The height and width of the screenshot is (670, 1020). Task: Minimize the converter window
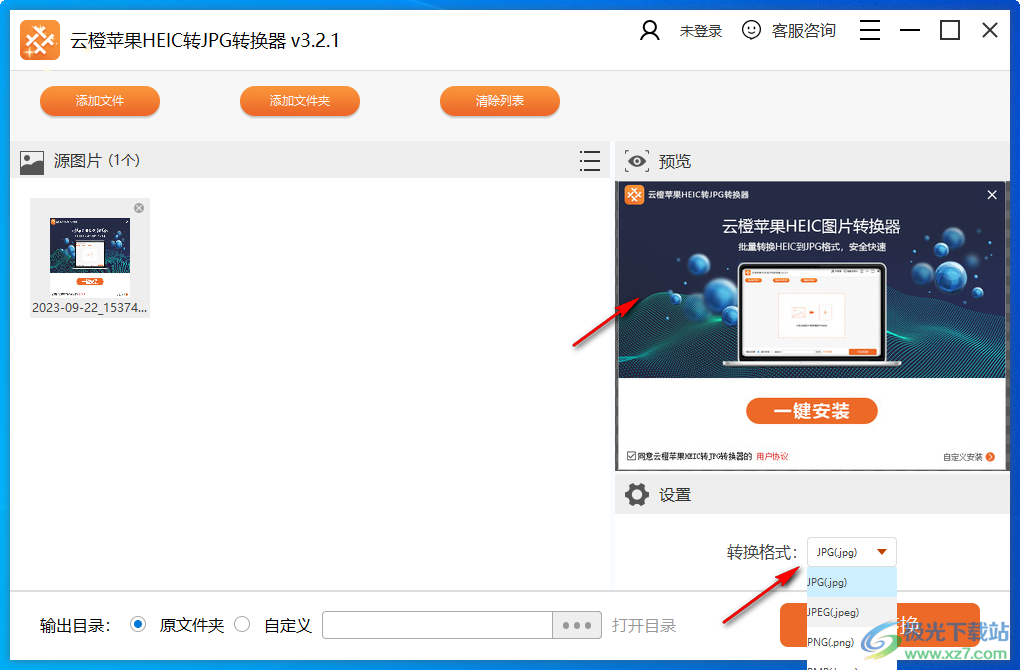pos(909,30)
